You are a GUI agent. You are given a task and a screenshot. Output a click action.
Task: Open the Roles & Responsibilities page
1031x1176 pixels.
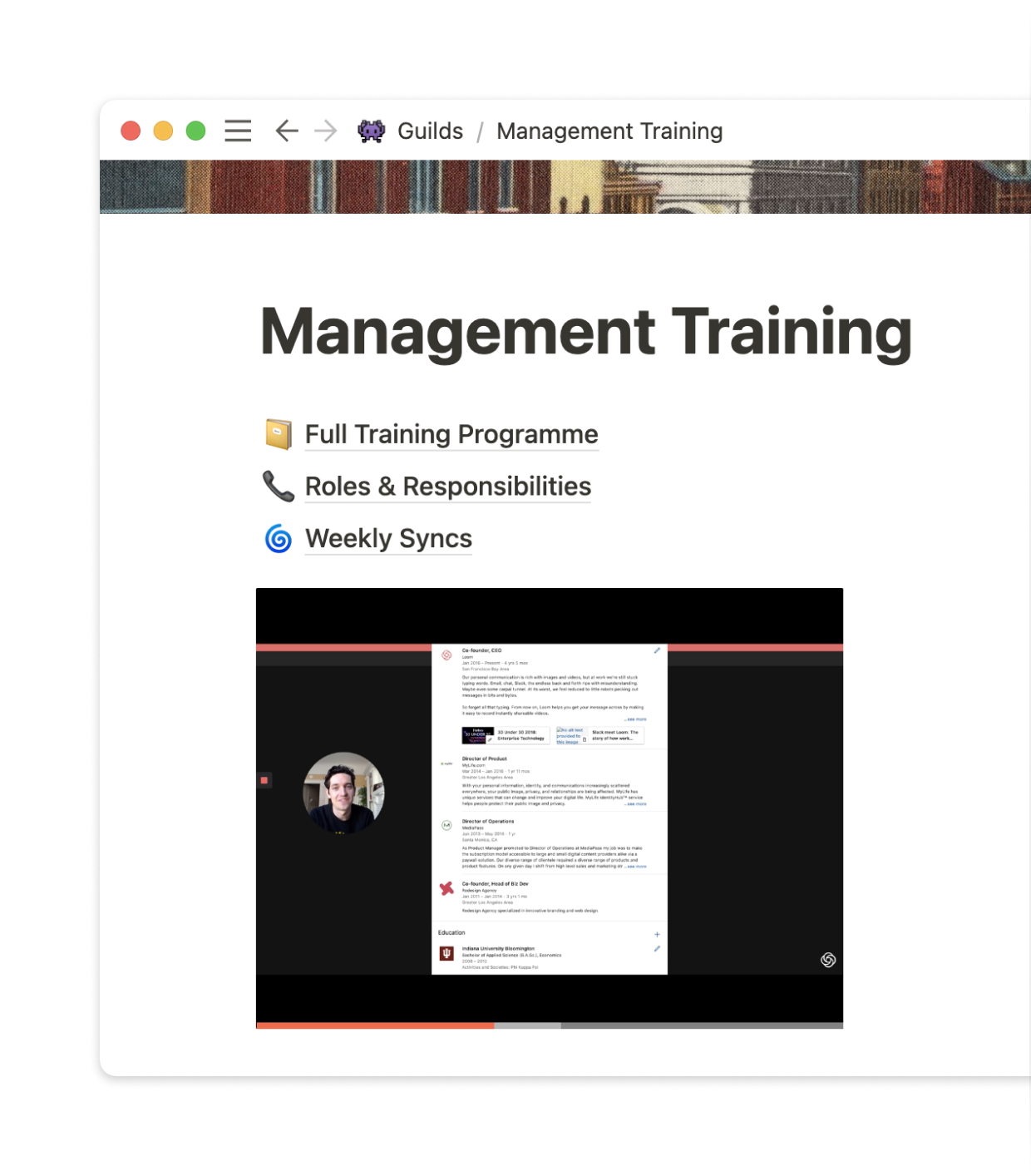[448, 487]
